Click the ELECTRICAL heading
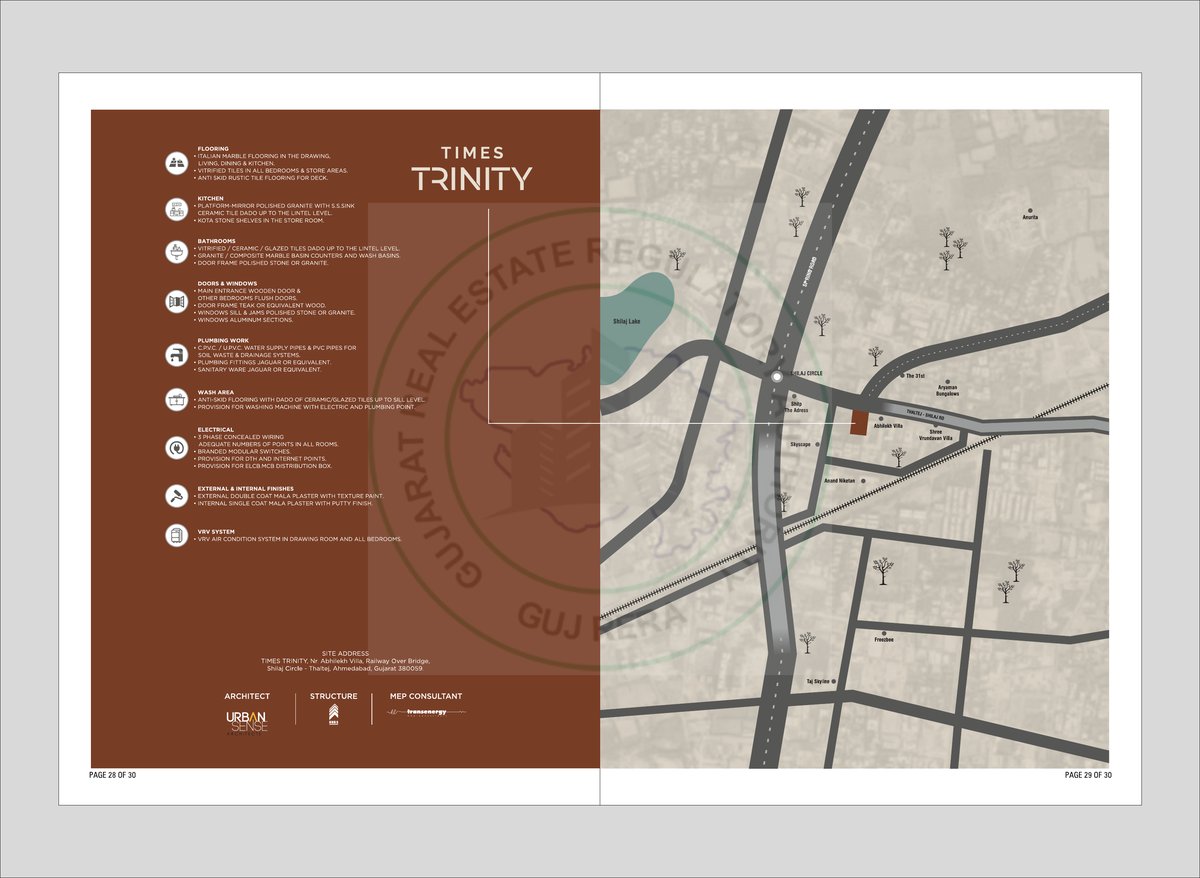This screenshot has height=878, width=1200. click(x=215, y=430)
